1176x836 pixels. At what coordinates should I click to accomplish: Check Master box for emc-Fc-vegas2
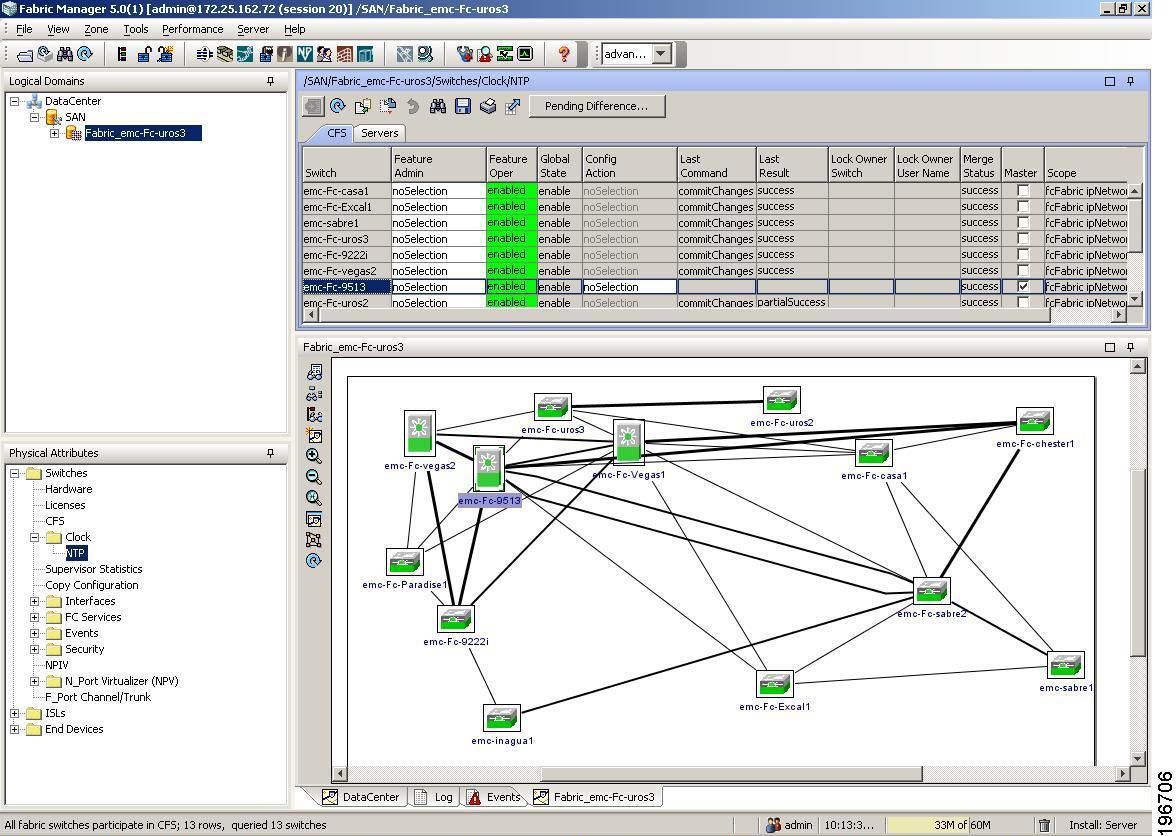[x=1023, y=271]
